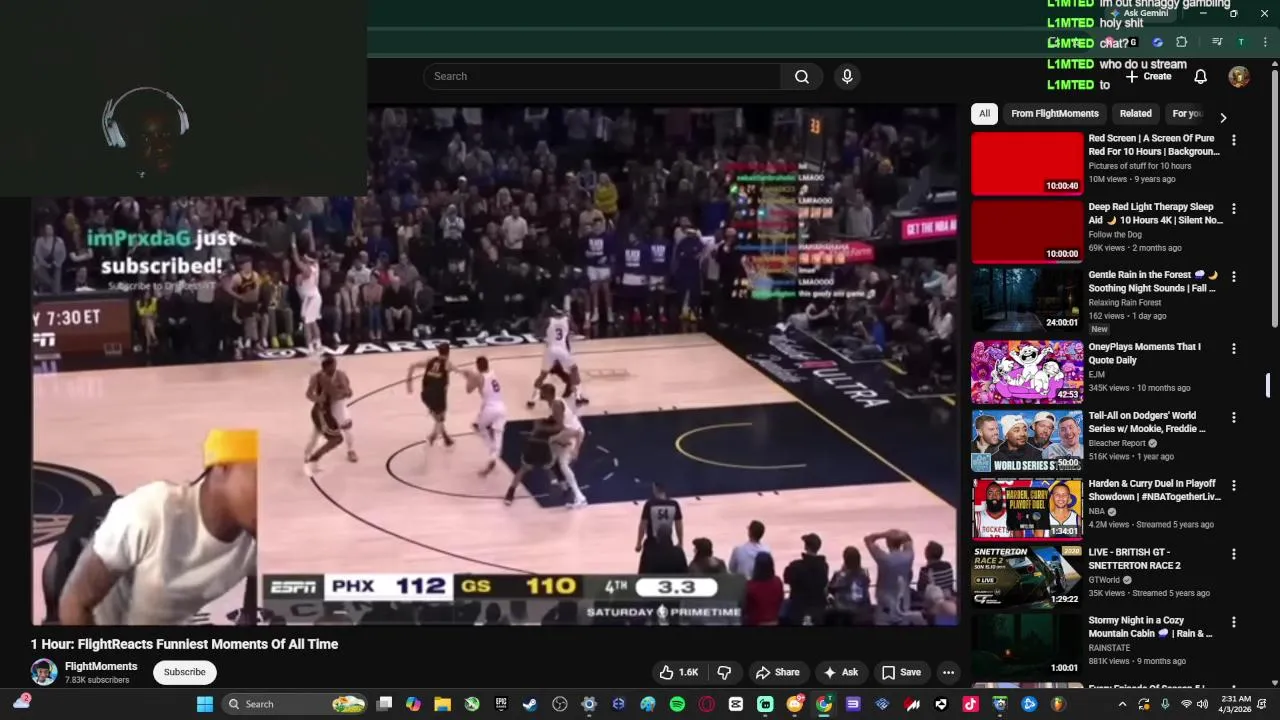Click the YouTube search magnifier button

802,76
